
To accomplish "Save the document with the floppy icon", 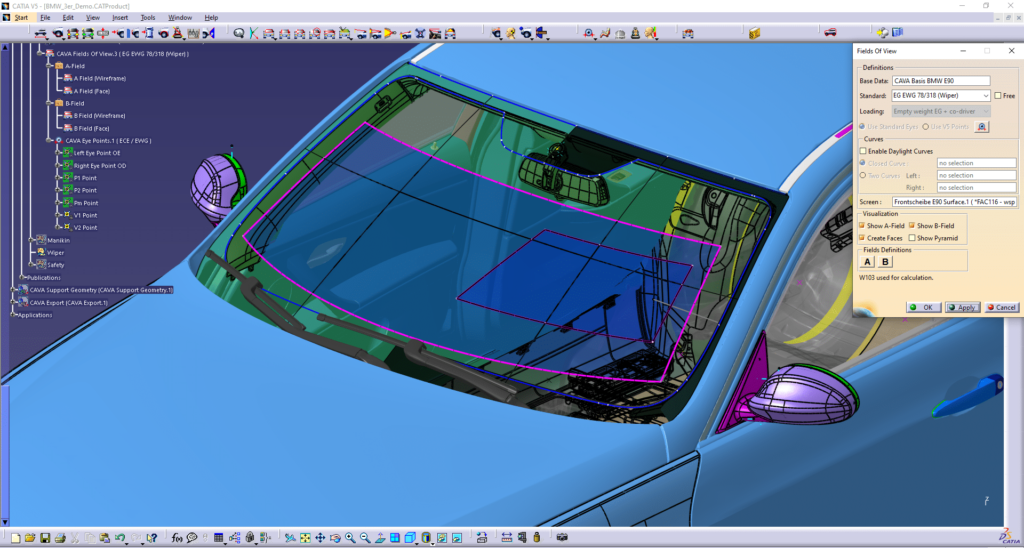I will coord(45,538).
